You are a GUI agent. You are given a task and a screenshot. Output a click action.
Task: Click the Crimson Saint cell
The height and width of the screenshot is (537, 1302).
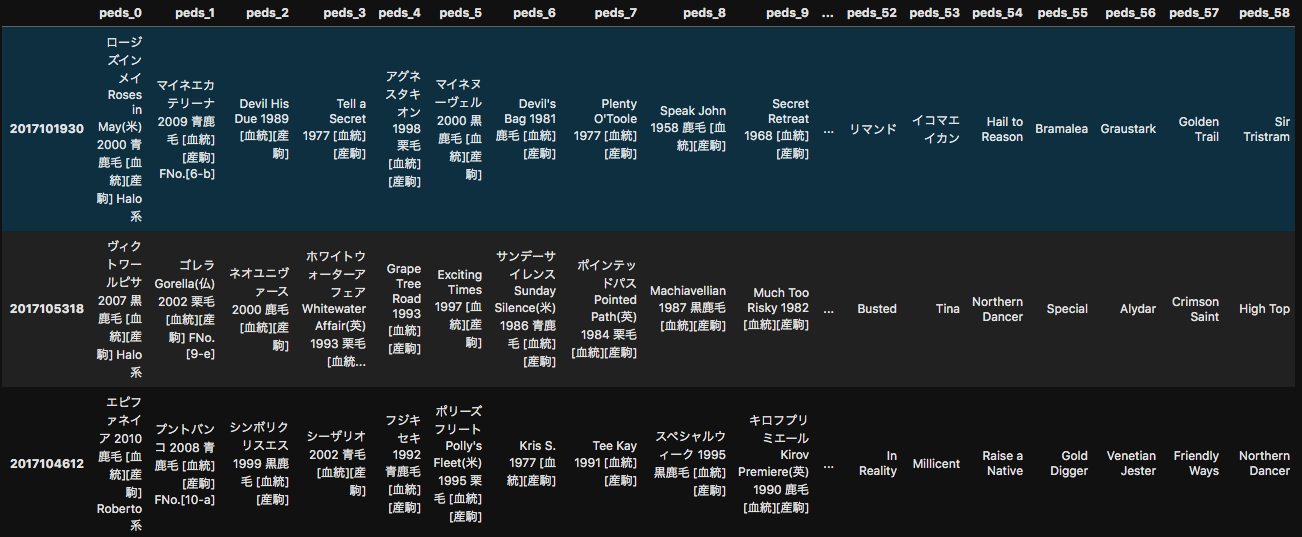1196,309
